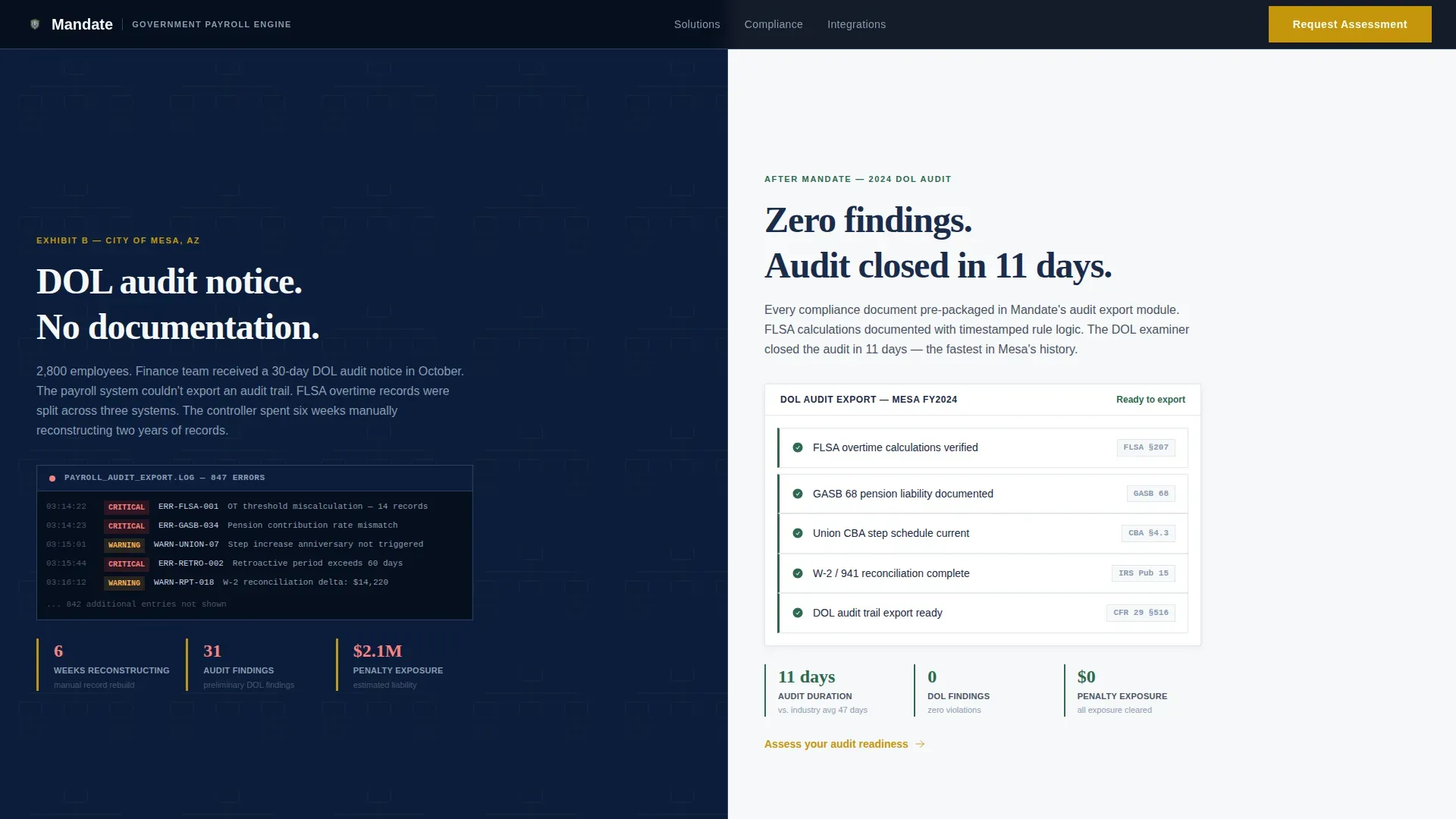Image resolution: width=1456 pixels, height=819 pixels.
Task: Click the EXHIBIT B — CITY OF MESA, AZ label
Action: click(118, 240)
